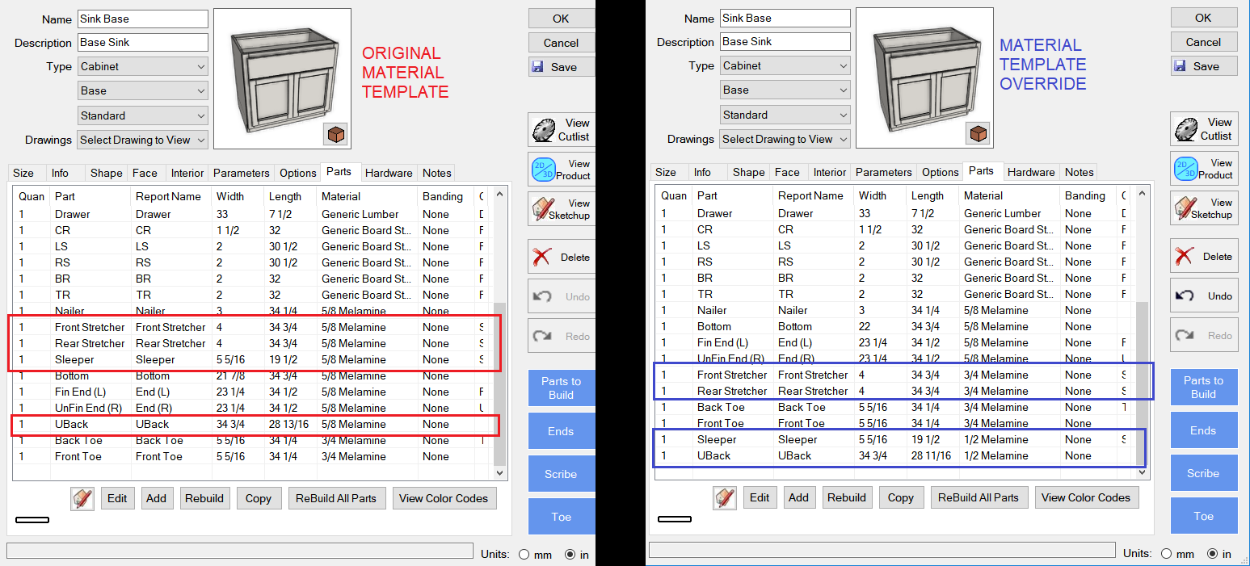Click Description field in right dialog
1250x566 pixels.
[785, 42]
